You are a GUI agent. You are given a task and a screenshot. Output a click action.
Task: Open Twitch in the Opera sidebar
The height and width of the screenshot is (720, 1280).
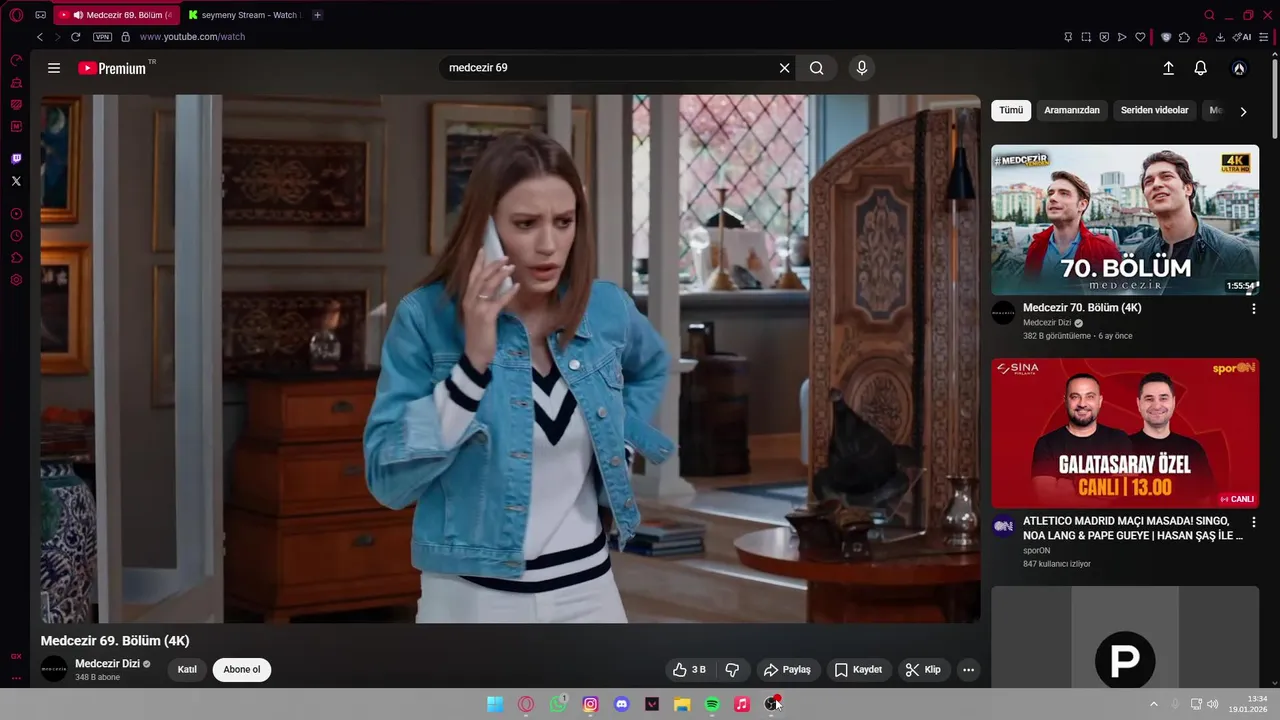pyautogui.click(x=16, y=158)
